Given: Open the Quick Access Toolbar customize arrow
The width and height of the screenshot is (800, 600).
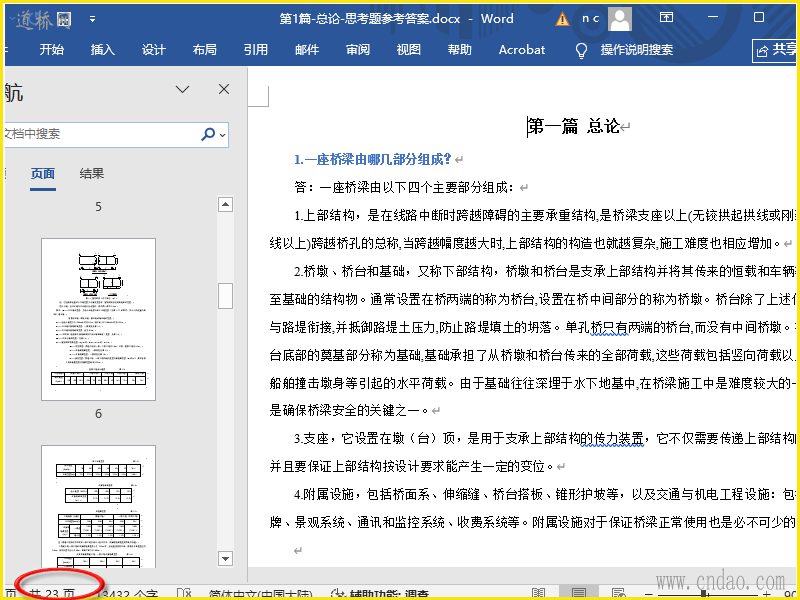Looking at the screenshot, I should (93, 19).
